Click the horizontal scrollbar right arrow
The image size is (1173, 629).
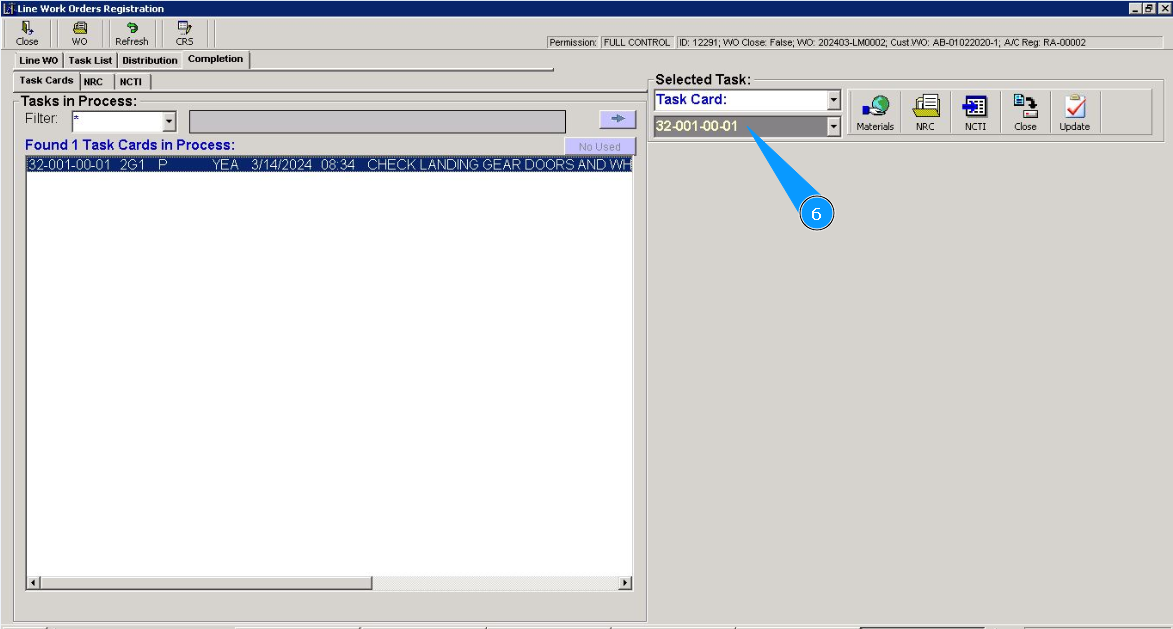tap(625, 583)
